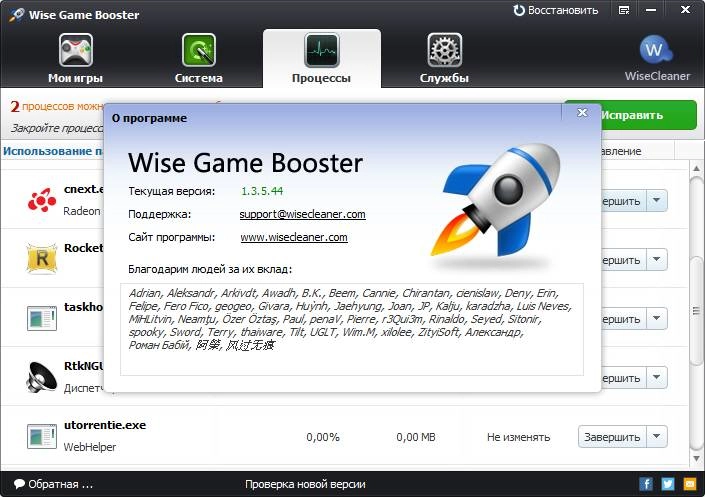Click the Процессы heartbeat monitor icon

tap(321, 50)
